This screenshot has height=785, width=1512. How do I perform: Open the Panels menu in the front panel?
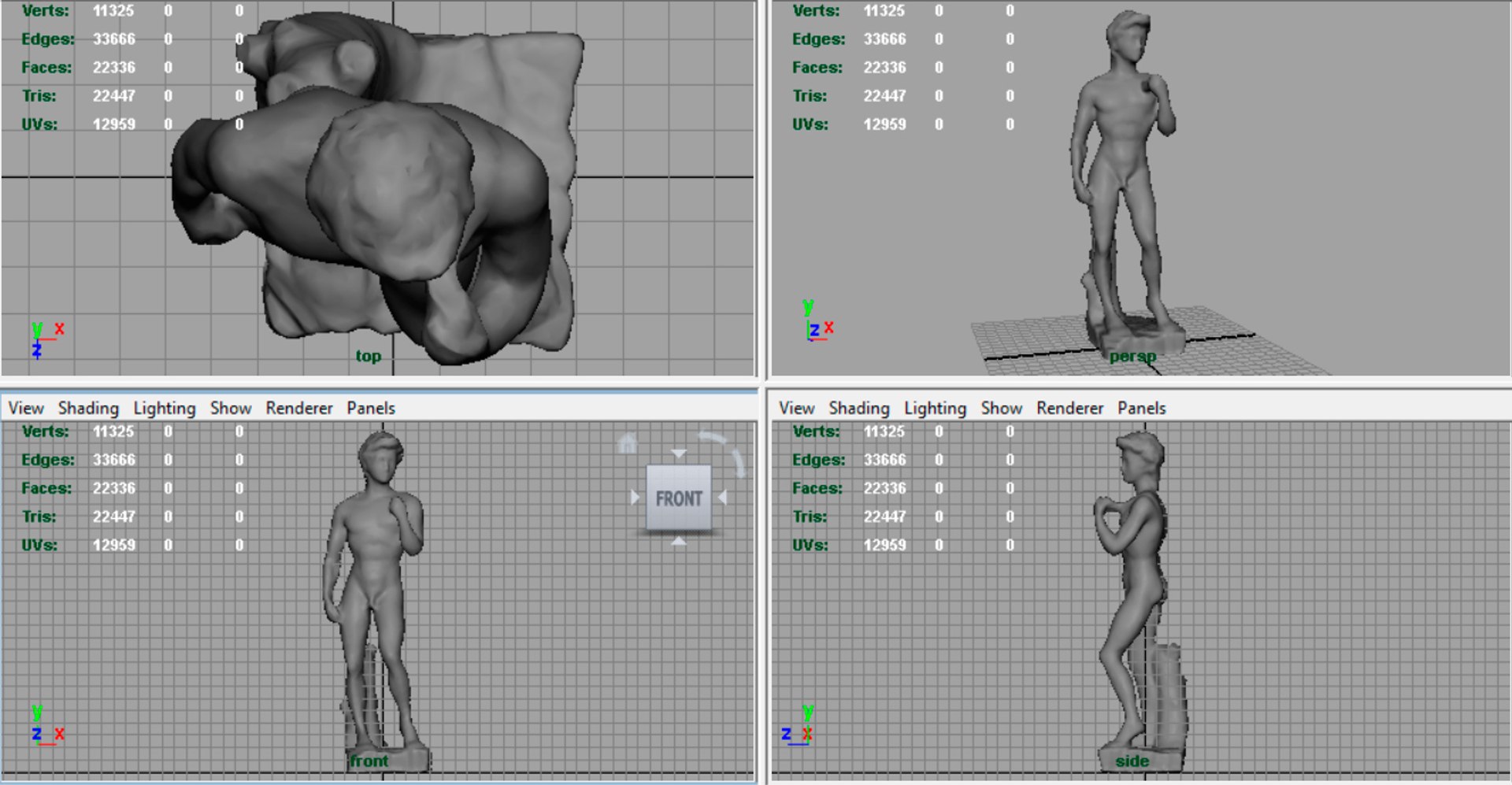tap(371, 408)
